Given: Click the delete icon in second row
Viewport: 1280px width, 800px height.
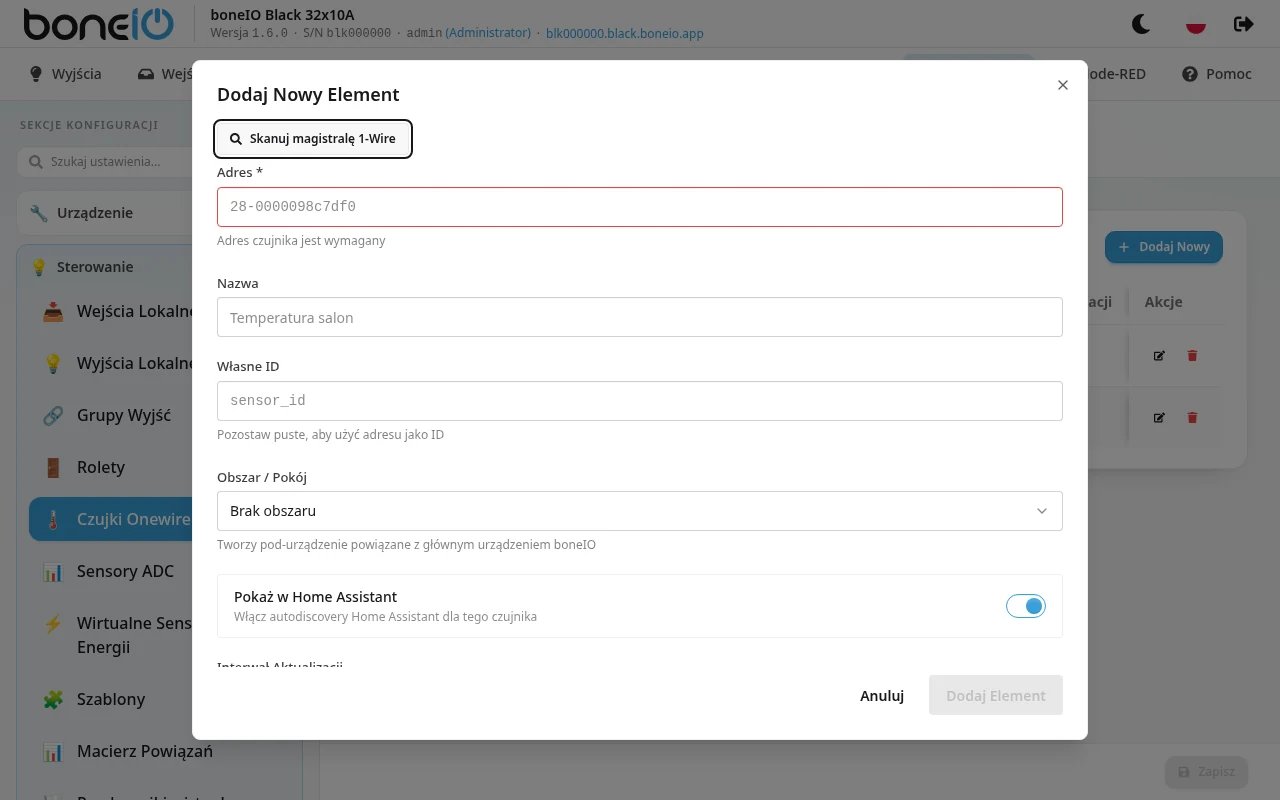Looking at the screenshot, I should click(x=1192, y=417).
